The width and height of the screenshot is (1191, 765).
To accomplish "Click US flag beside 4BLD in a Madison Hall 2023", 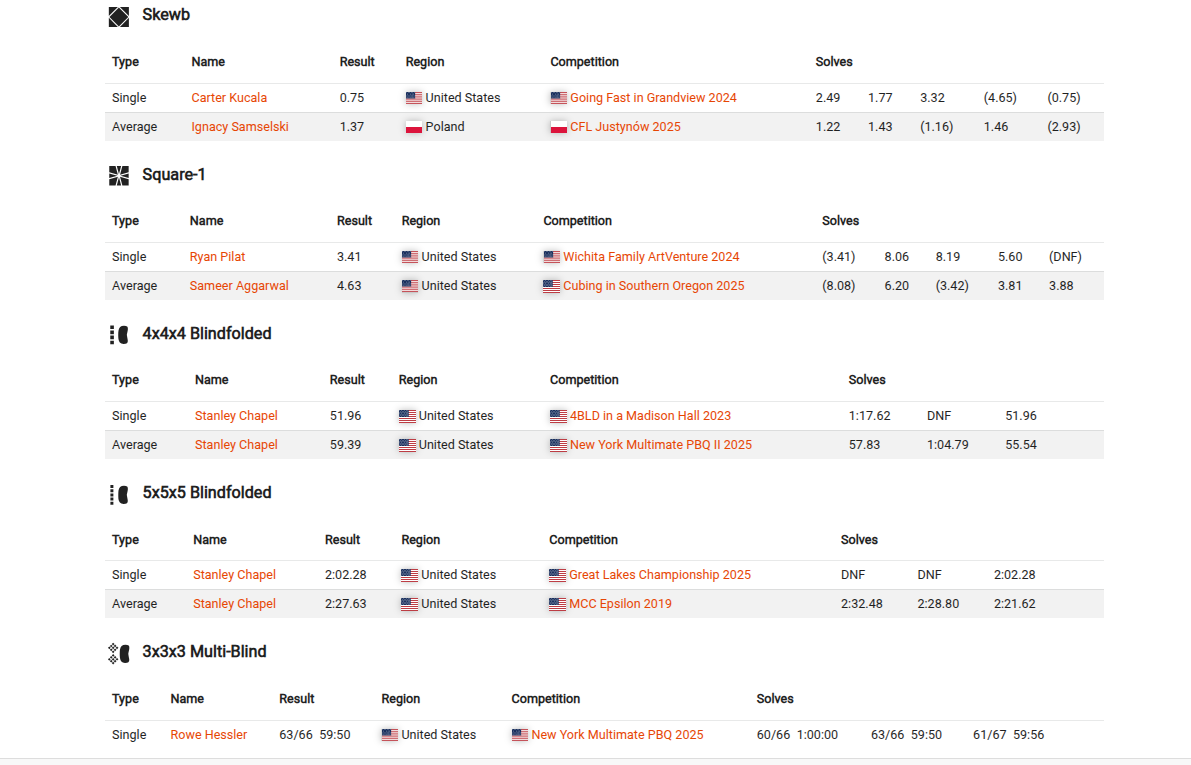I will click(558, 416).
